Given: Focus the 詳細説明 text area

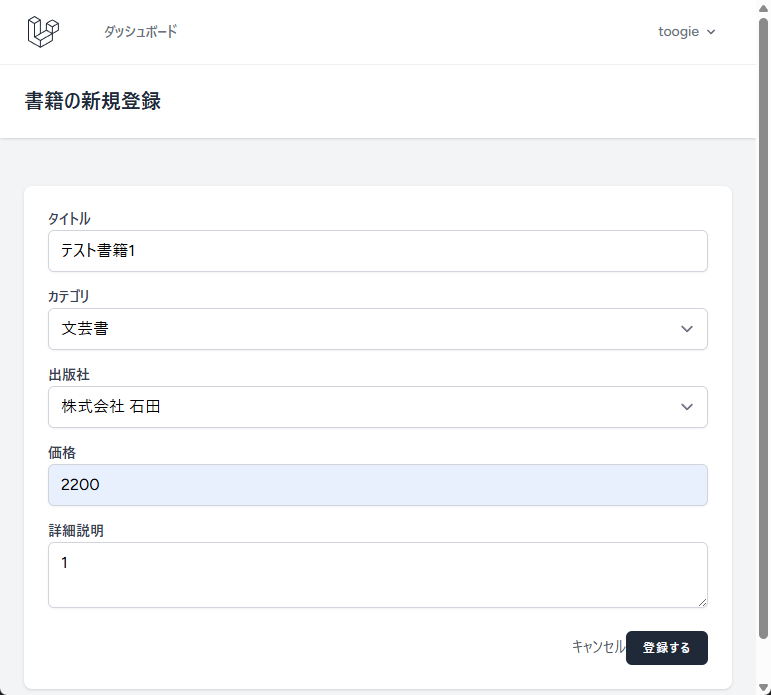Looking at the screenshot, I should pos(377,574).
